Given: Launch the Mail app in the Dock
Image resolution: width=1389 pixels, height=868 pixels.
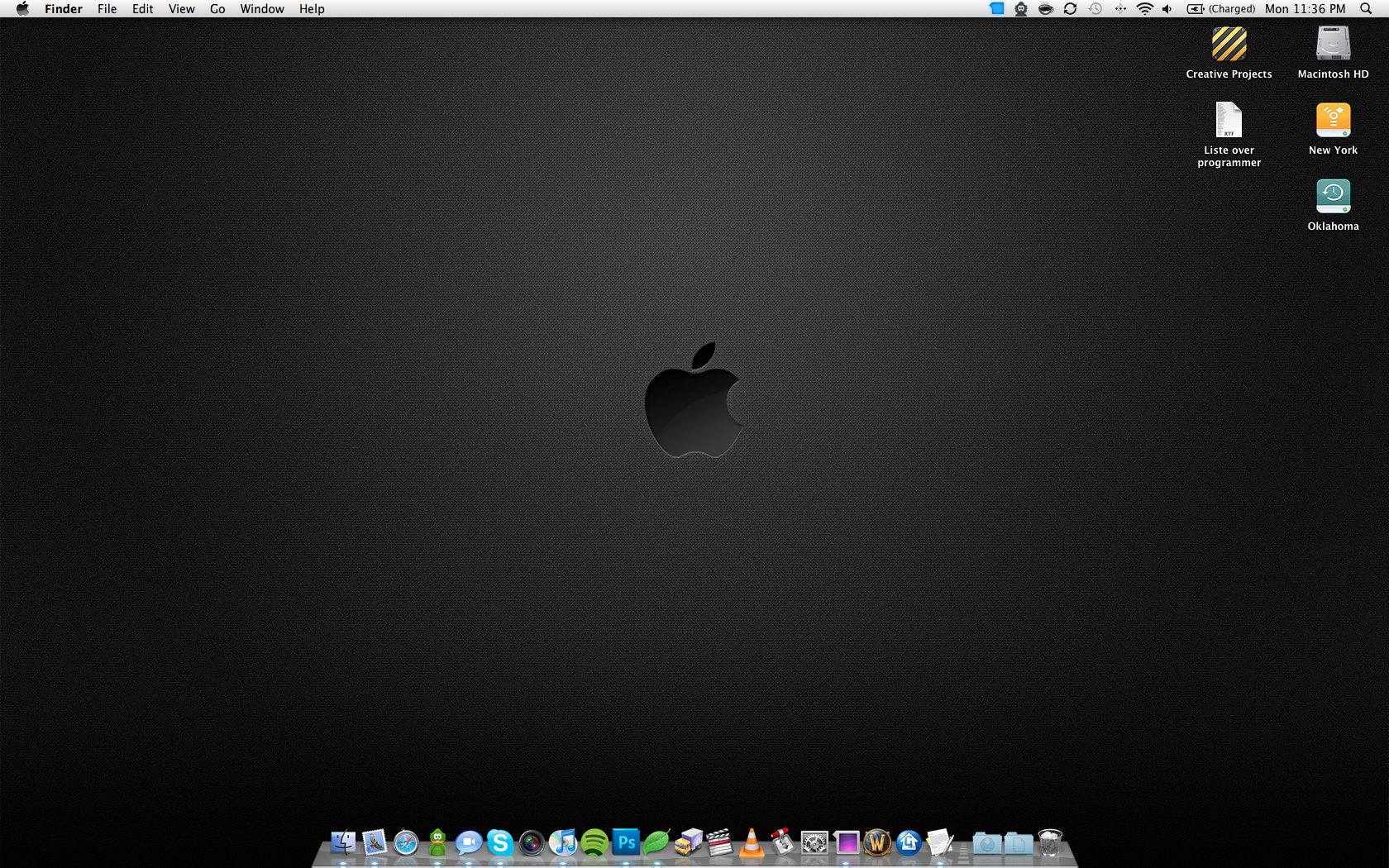Looking at the screenshot, I should pos(375,842).
